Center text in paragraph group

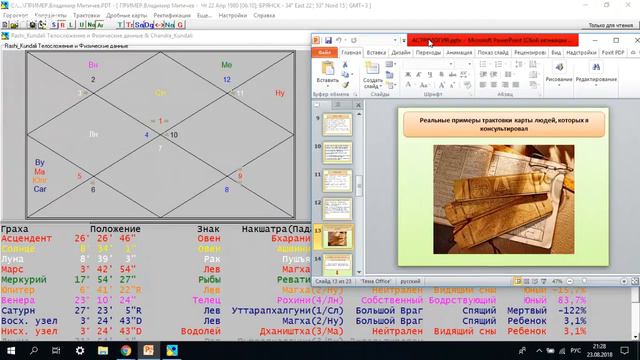coord(494,85)
